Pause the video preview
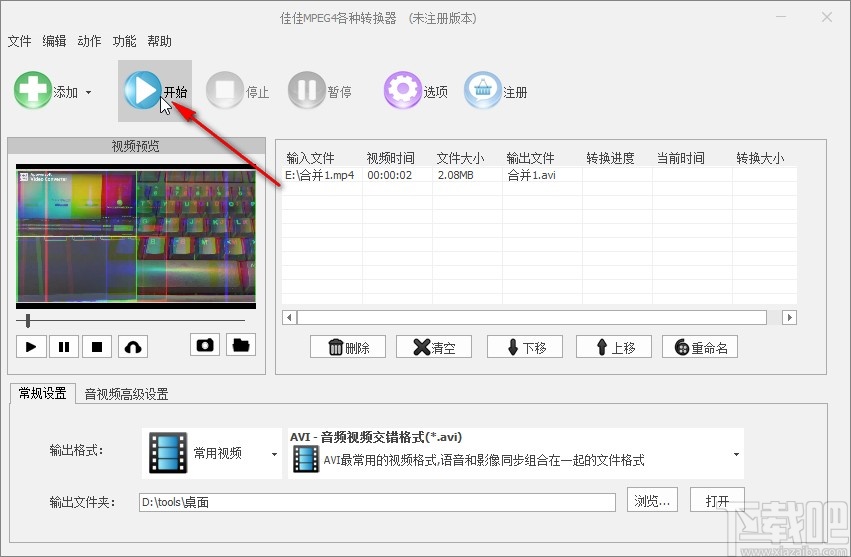851x557 pixels. [x=64, y=347]
